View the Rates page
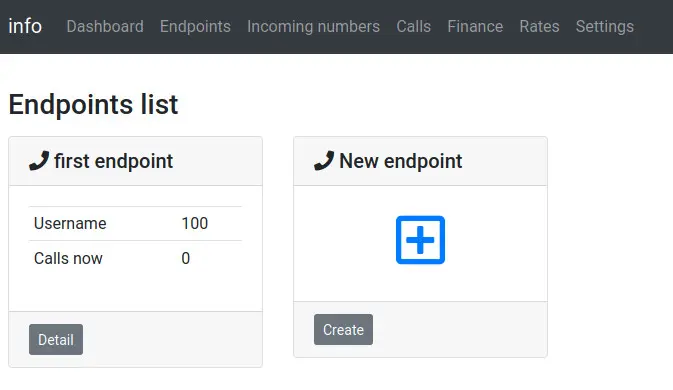The width and height of the screenshot is (673, 390). tap(540, 27)
